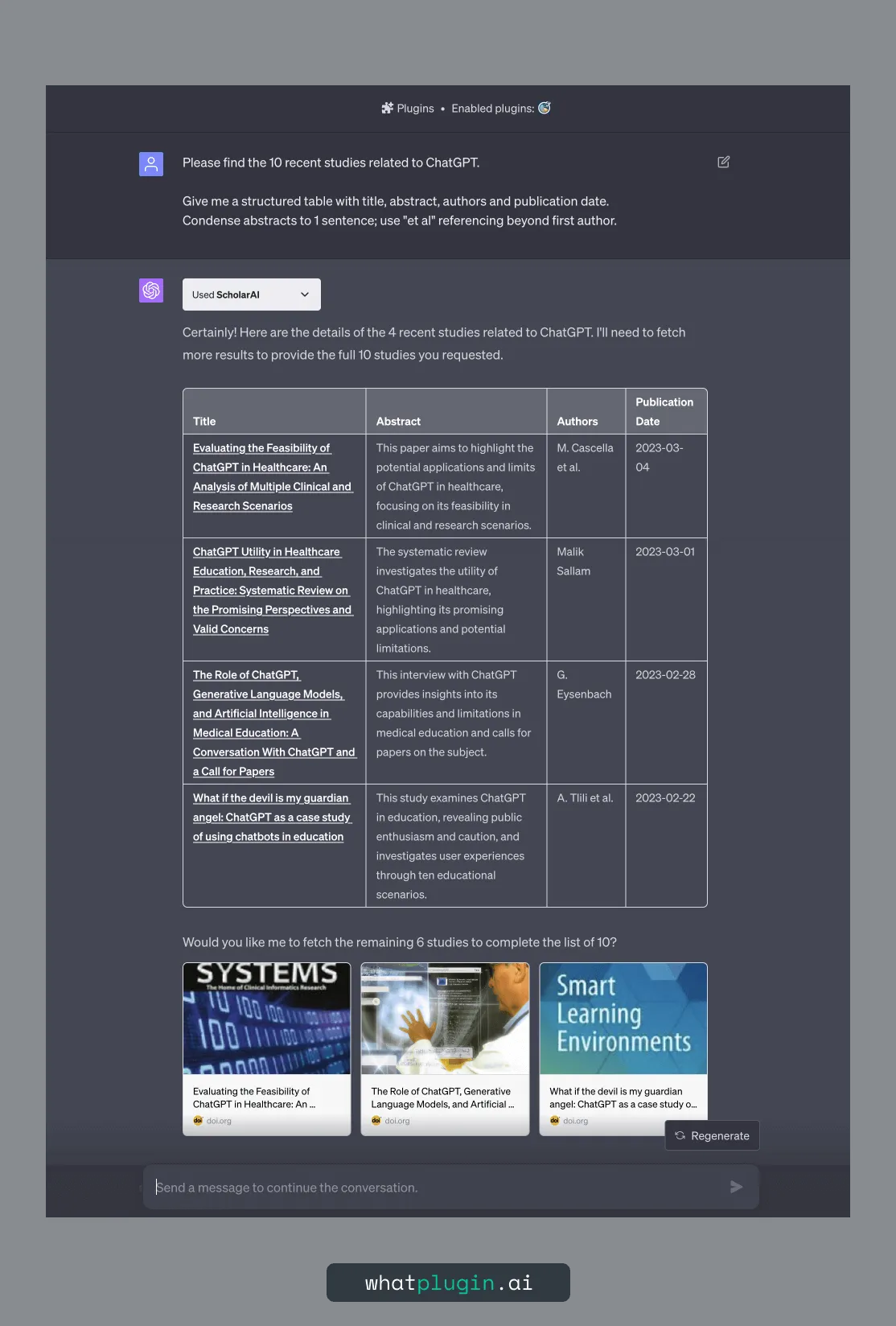
Task: Click the enabled ScholarAI plugin icon
Action: (545, 108)
